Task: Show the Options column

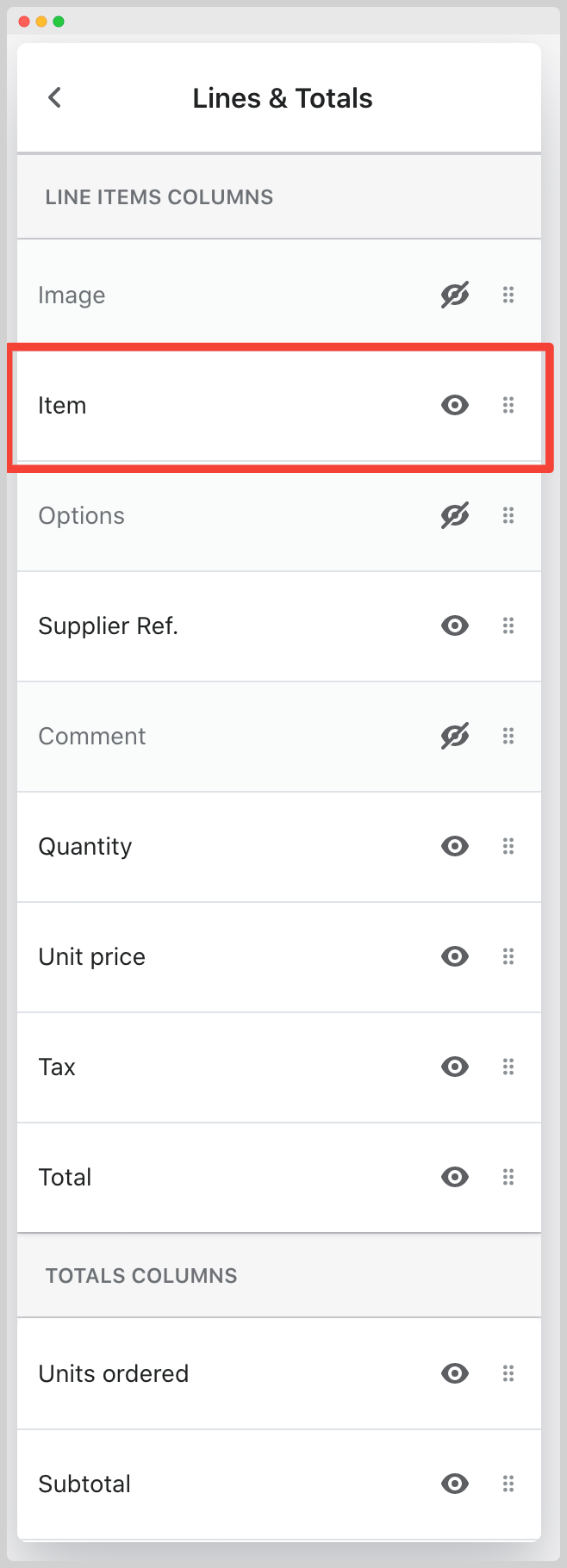Action: tap(454, 515)
